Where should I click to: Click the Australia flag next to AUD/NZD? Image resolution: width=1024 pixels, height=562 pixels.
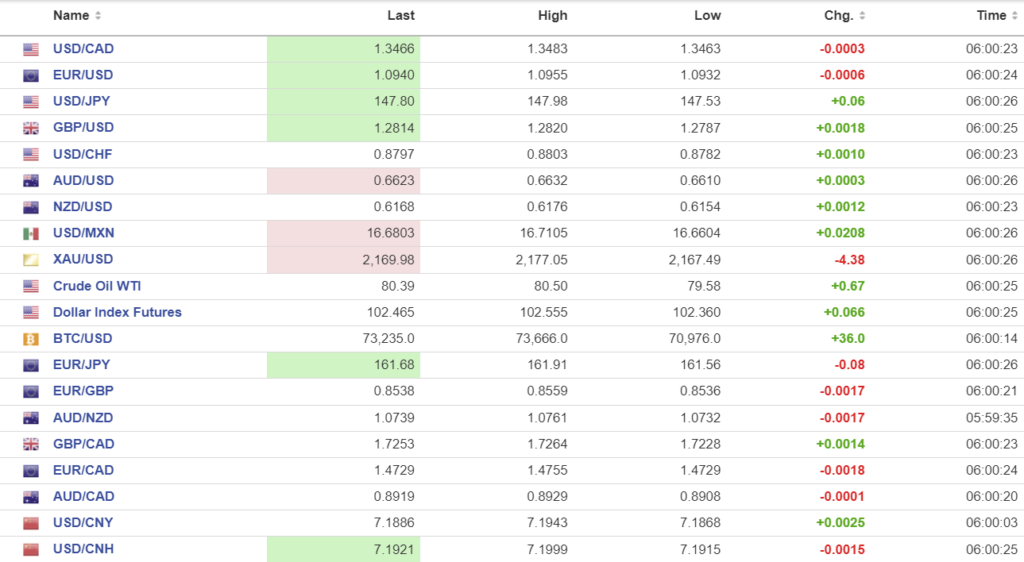tap(31, 418)
